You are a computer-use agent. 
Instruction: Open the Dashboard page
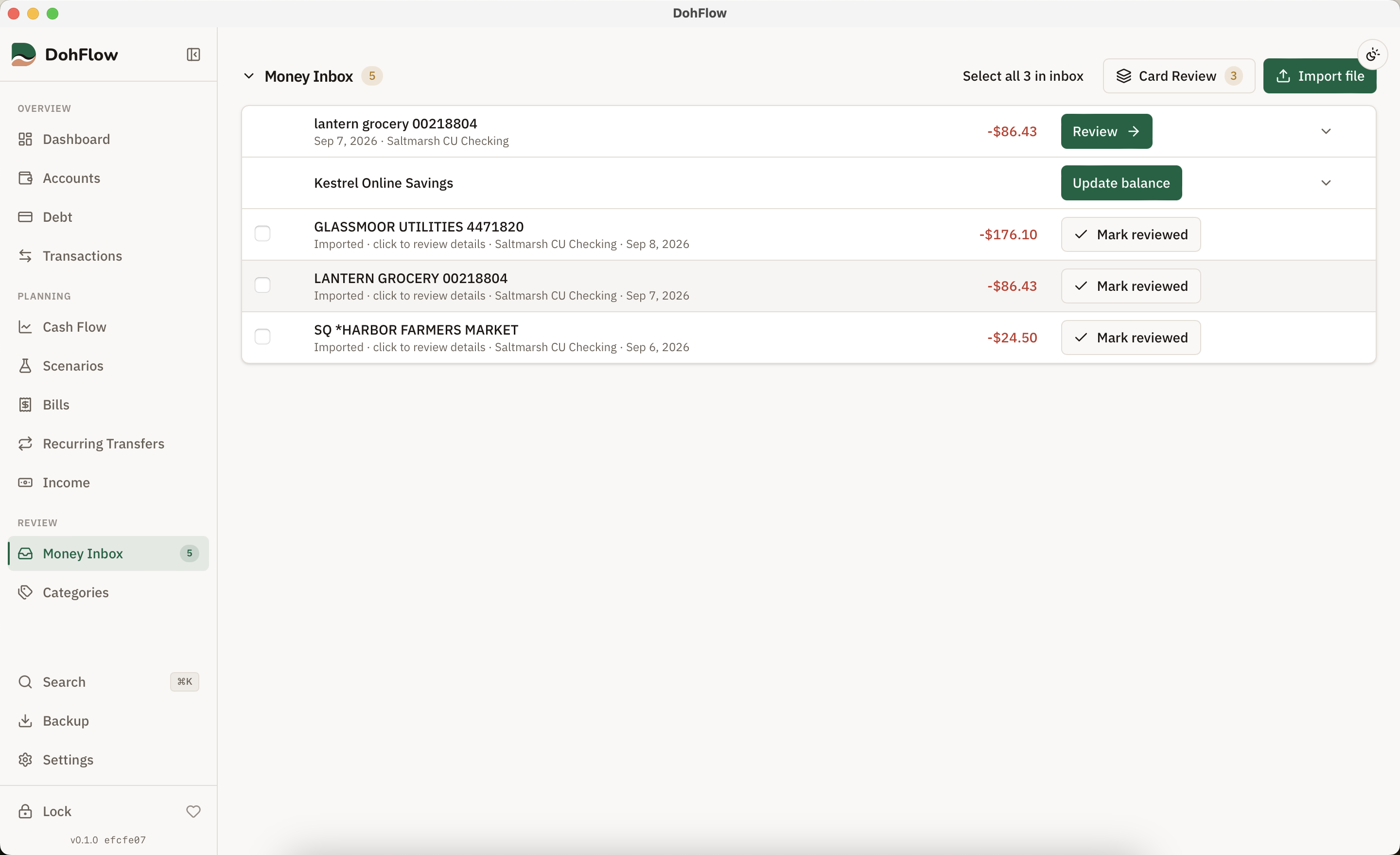point(108,139)
